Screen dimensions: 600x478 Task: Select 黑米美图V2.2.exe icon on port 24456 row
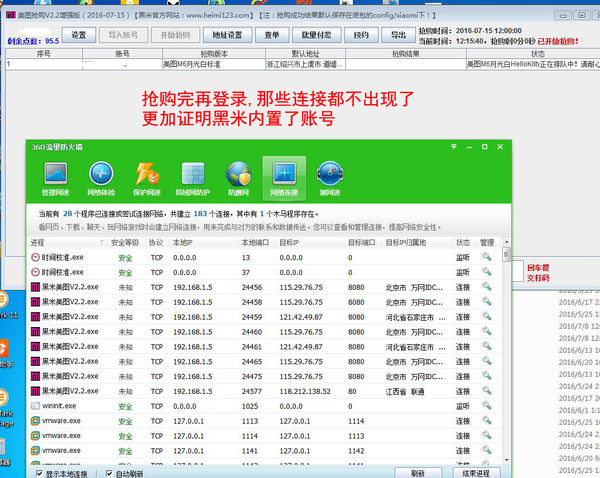coord(35,287)
